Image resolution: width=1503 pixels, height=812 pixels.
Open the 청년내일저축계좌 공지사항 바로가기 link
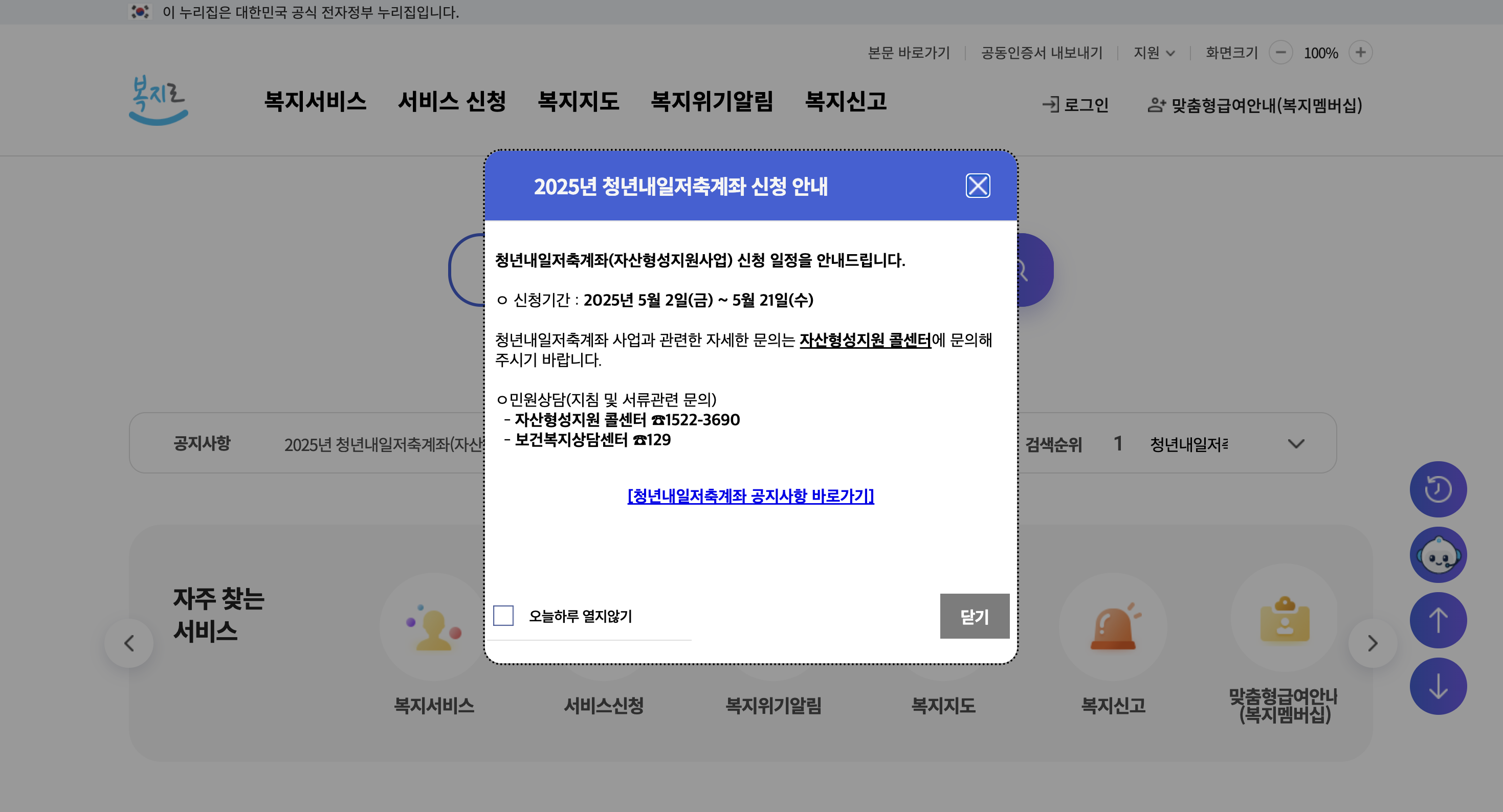(750, 496)
